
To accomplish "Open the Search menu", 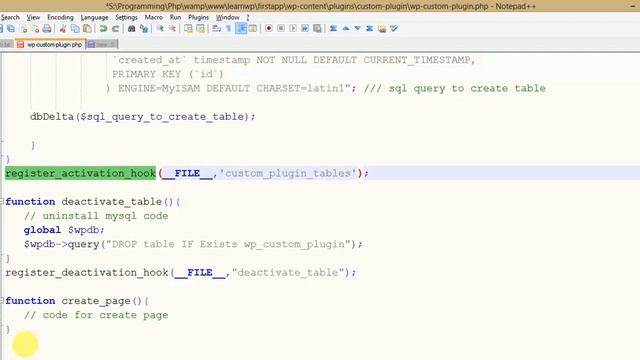I will point(10,17).
